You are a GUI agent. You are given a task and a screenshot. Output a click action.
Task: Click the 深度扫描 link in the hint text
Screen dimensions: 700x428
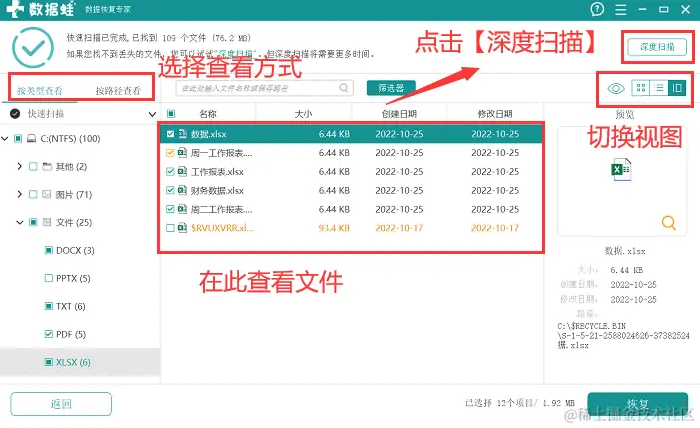click(x=235, y=54)
